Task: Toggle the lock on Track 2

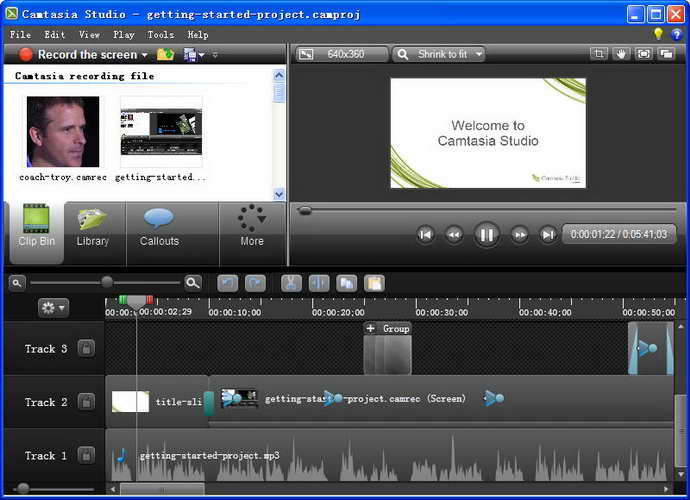Action: [x=86, y=402]
